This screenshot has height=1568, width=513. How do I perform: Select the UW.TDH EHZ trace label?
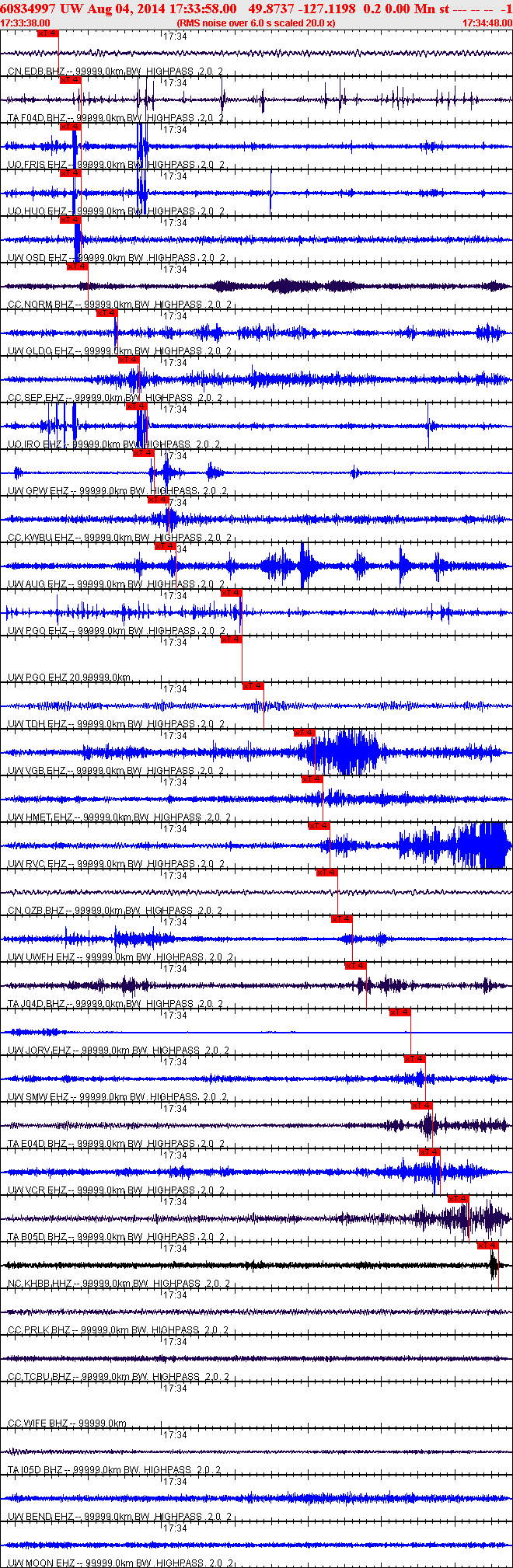[117, 724]
